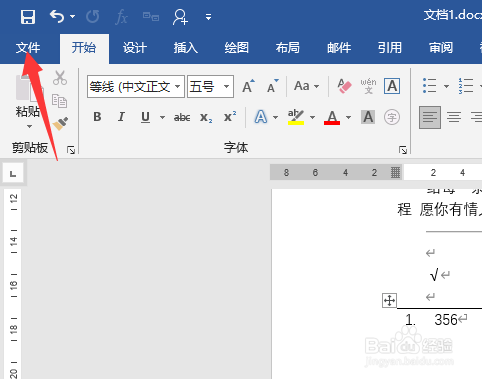Open the undo history dropdown arrow
Image resolution: width=482 pixels, height=379 pixels.
tap(72, 16)
